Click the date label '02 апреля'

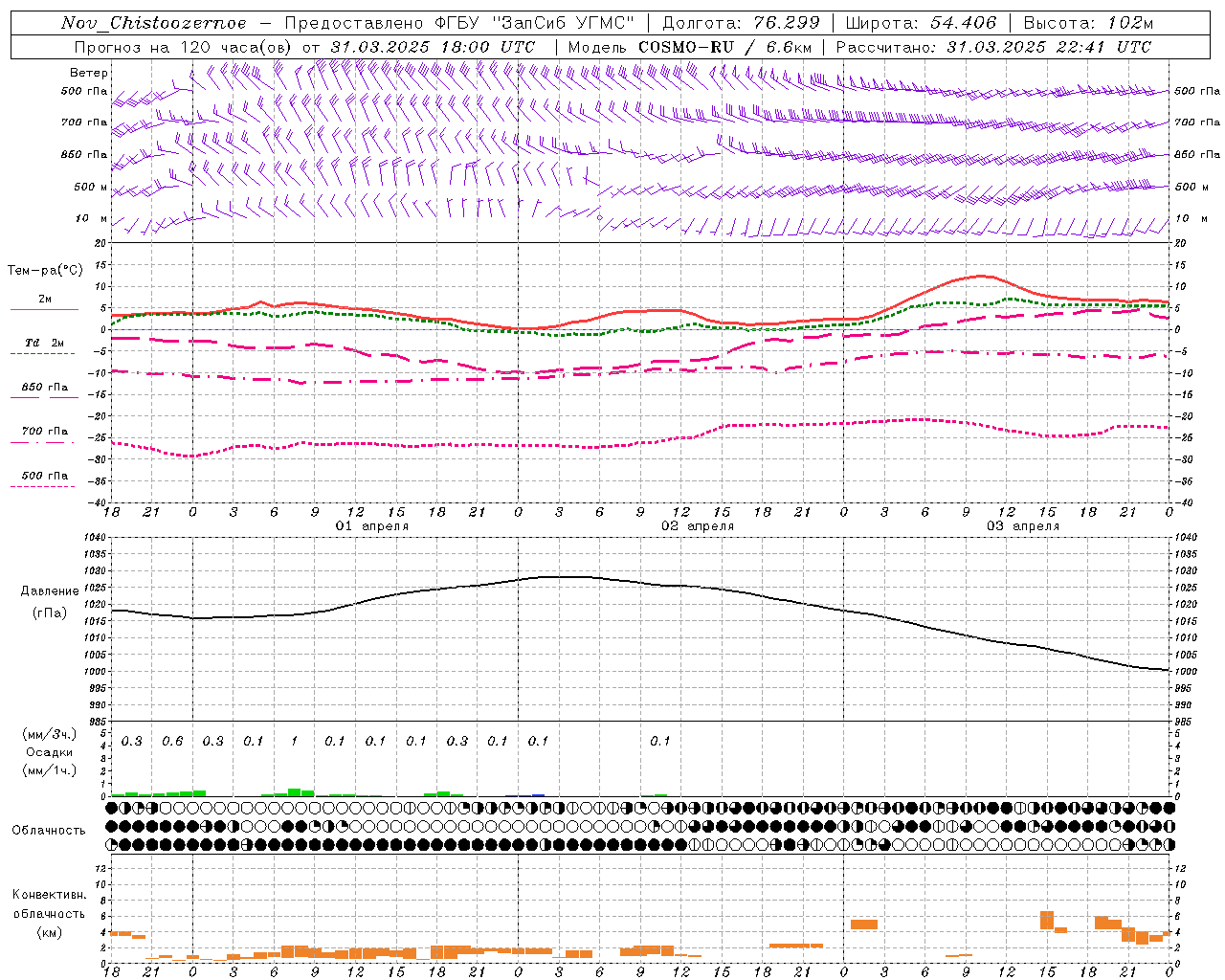(x=698, y=526)
